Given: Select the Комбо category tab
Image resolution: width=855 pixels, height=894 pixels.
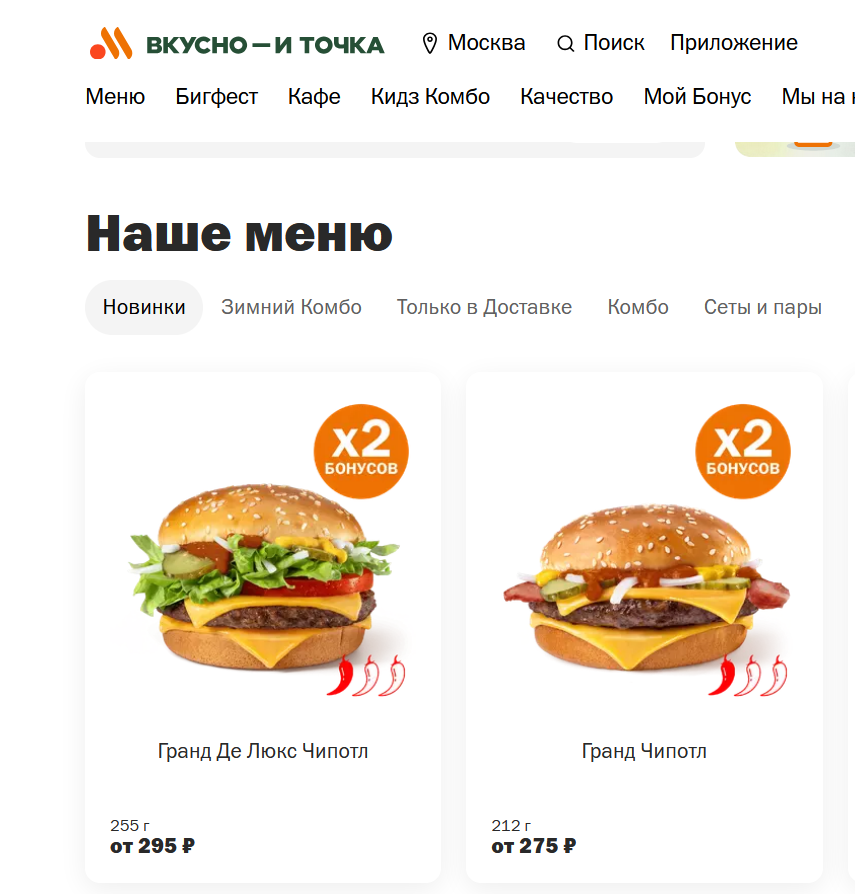Looking at the screenshot, I should point(638,307).
